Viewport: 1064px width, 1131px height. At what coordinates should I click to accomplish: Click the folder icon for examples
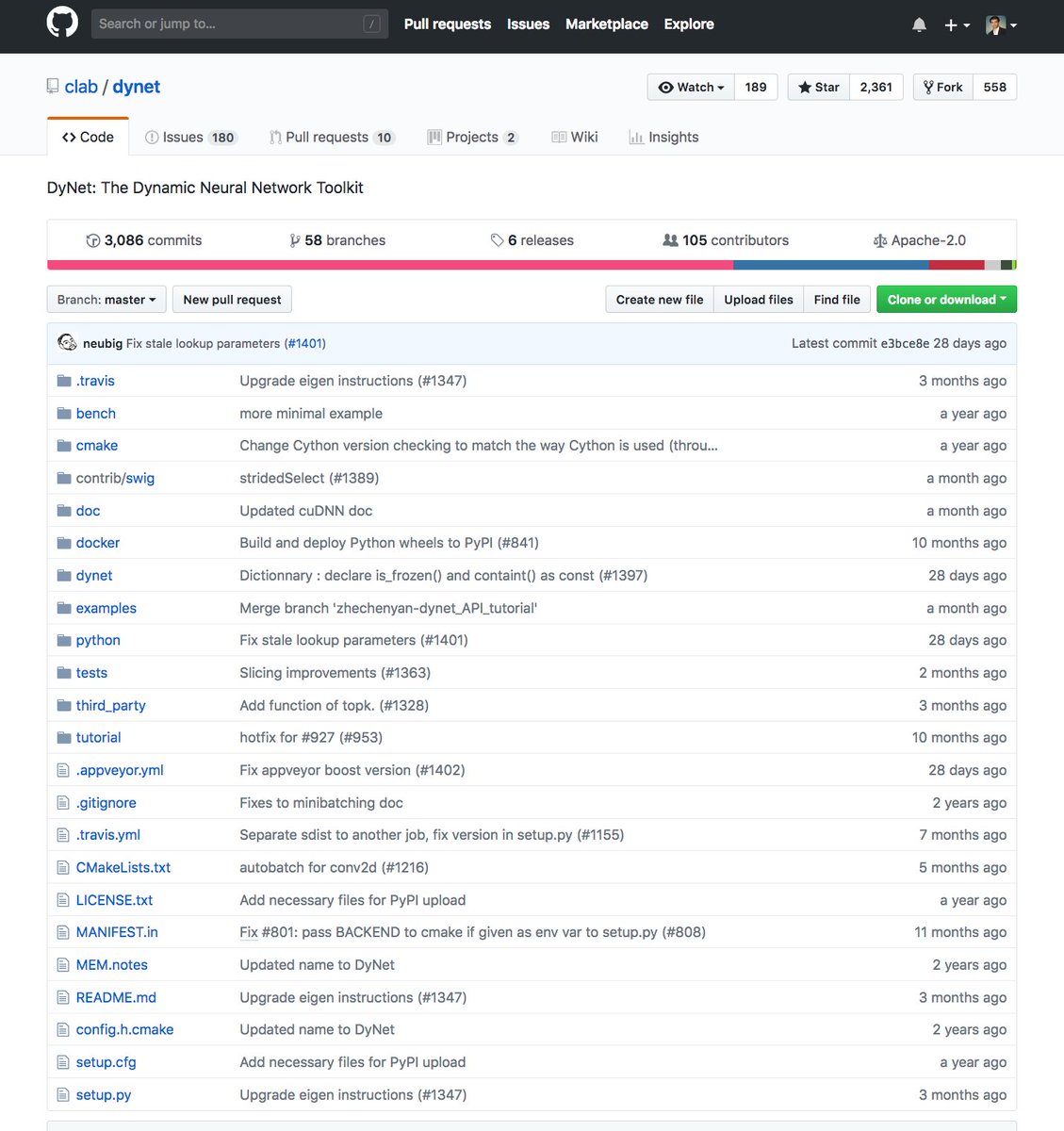[x=64, y=608]
